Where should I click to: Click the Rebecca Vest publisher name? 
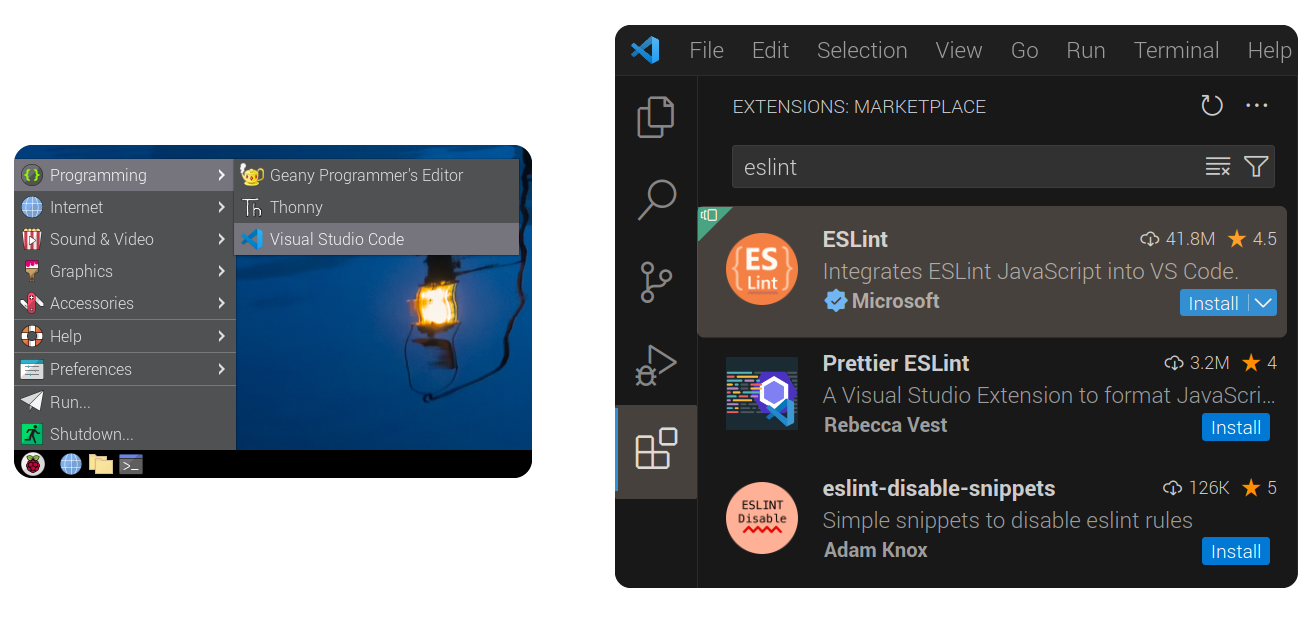click(x=885, y=425)
